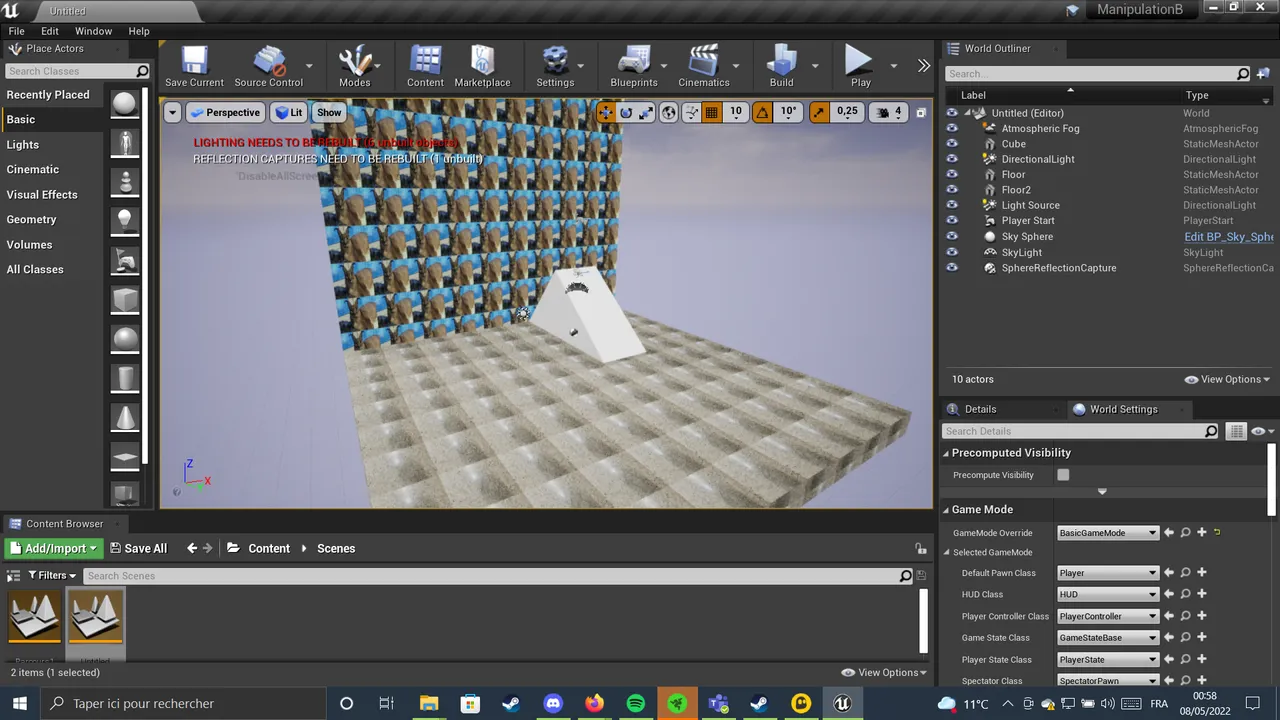Select the rotate gizmo mode in the viewport
The width and height of the screenshot is (1280, 720).
click(x=626, y=112)
